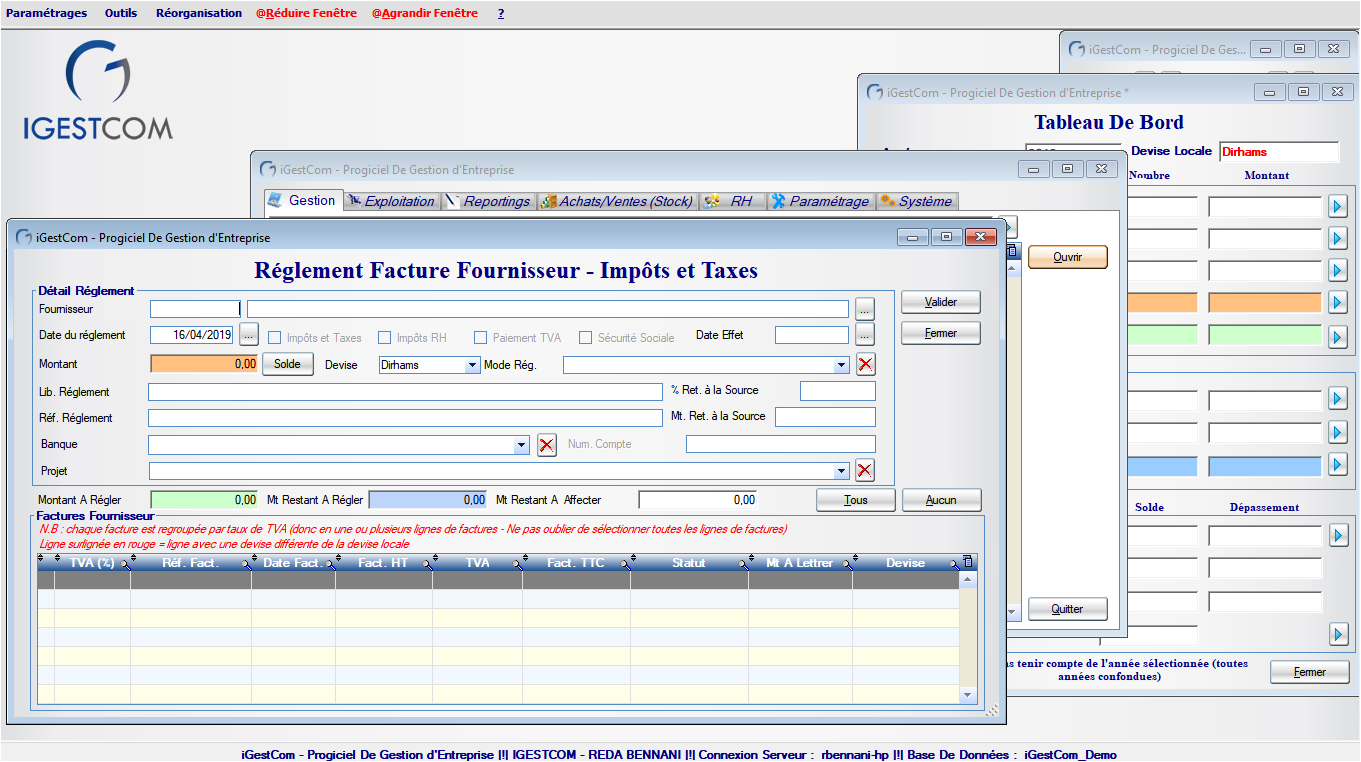
Task: Open the Fournisseur lookup ellipsis button
Action: point(865,308)
